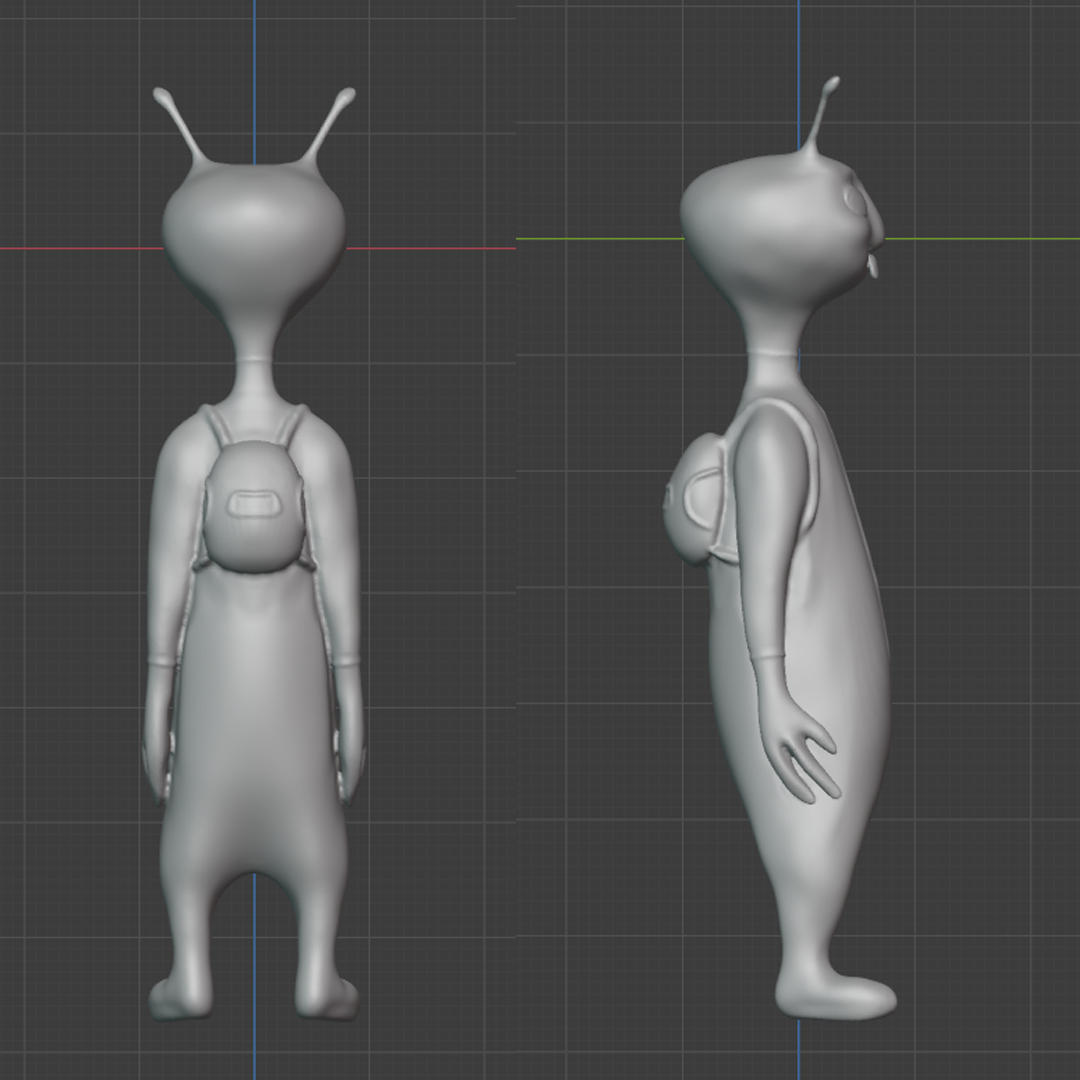The width and height of the screenshot is (1080, 1080).
Task: Select the eye socket in the side view
Action: [x=850, y=195]
